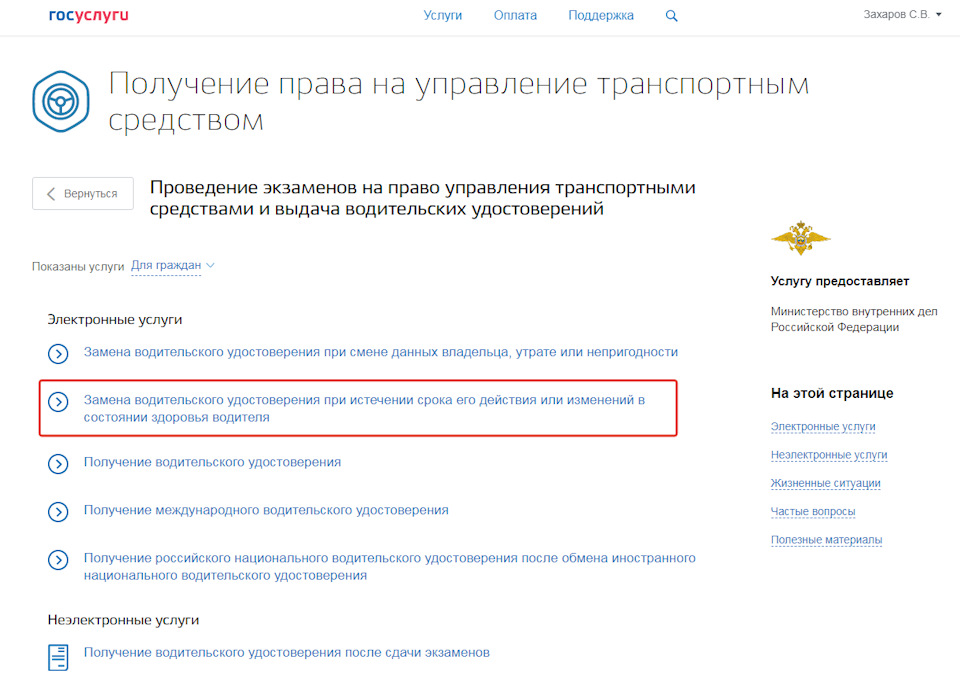
Task: Click arrow icon beside Получение российского национального удостоверения
Action: pos(58,560)
